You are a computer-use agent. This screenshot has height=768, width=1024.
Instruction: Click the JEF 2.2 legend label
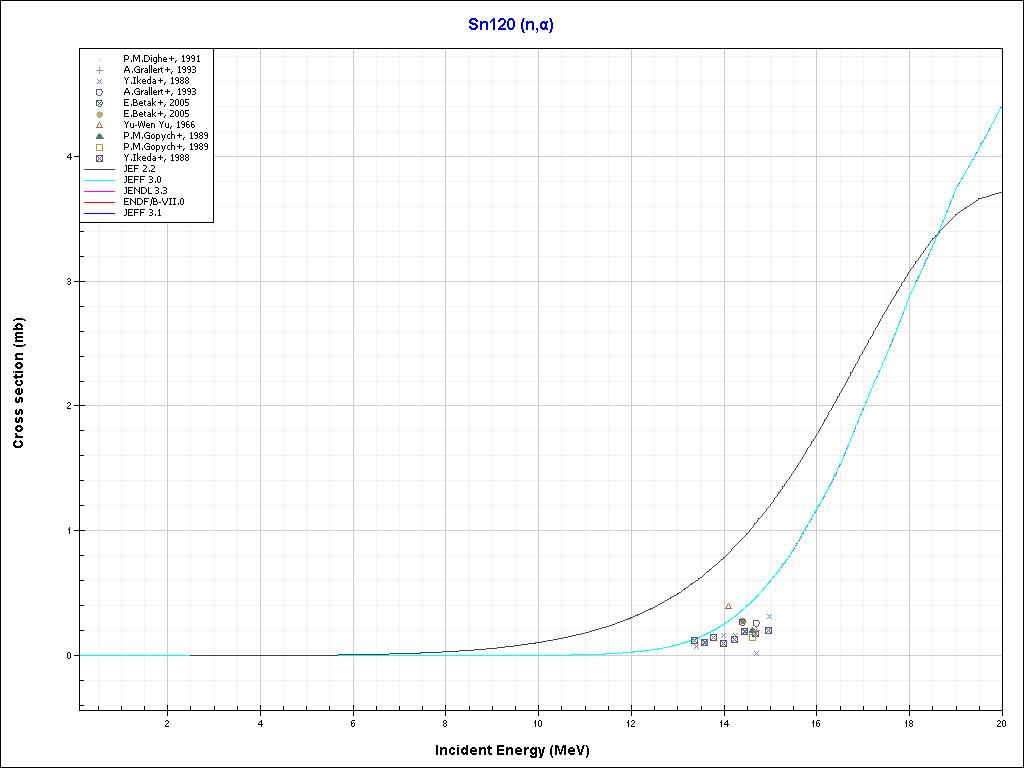(140, 169)
